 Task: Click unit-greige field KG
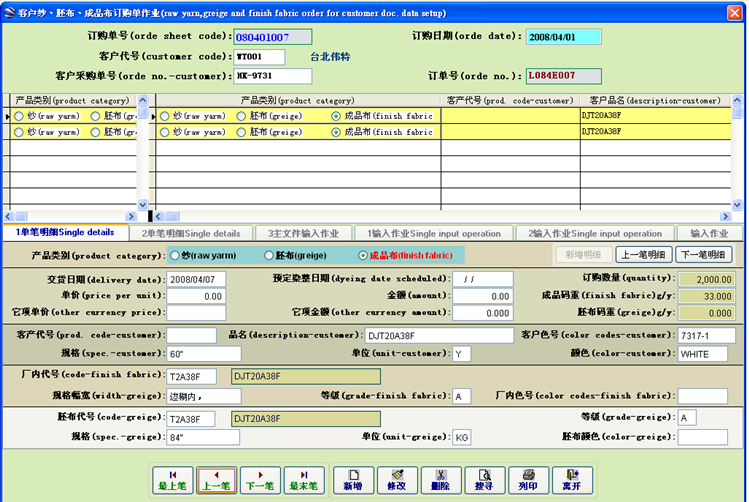tap(461, 437)
